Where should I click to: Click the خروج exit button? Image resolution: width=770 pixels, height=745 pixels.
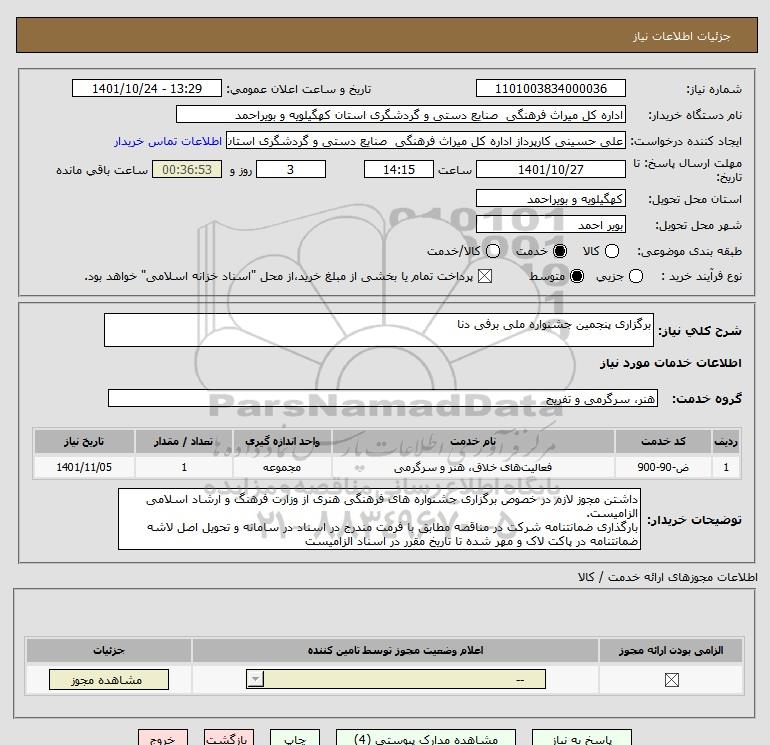coord(163,738)
